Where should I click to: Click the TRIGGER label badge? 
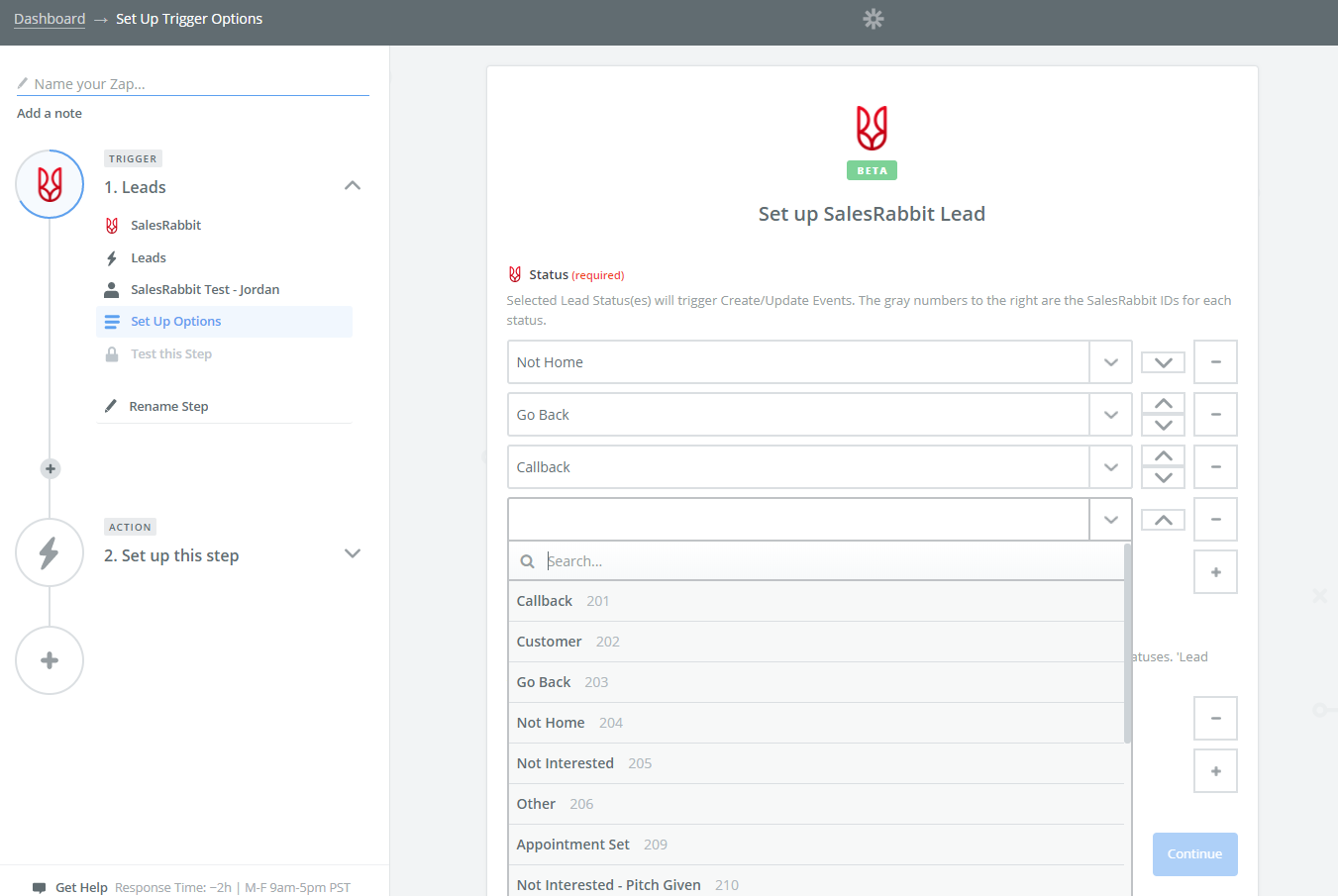tap(133, 158)
